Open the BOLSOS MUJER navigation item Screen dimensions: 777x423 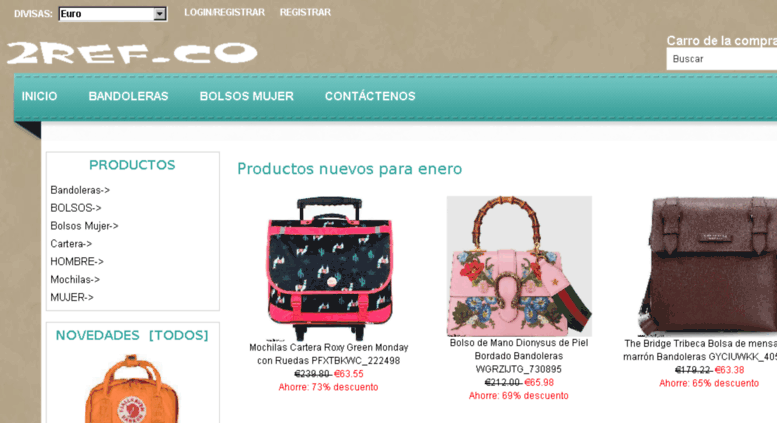point(247,96)
